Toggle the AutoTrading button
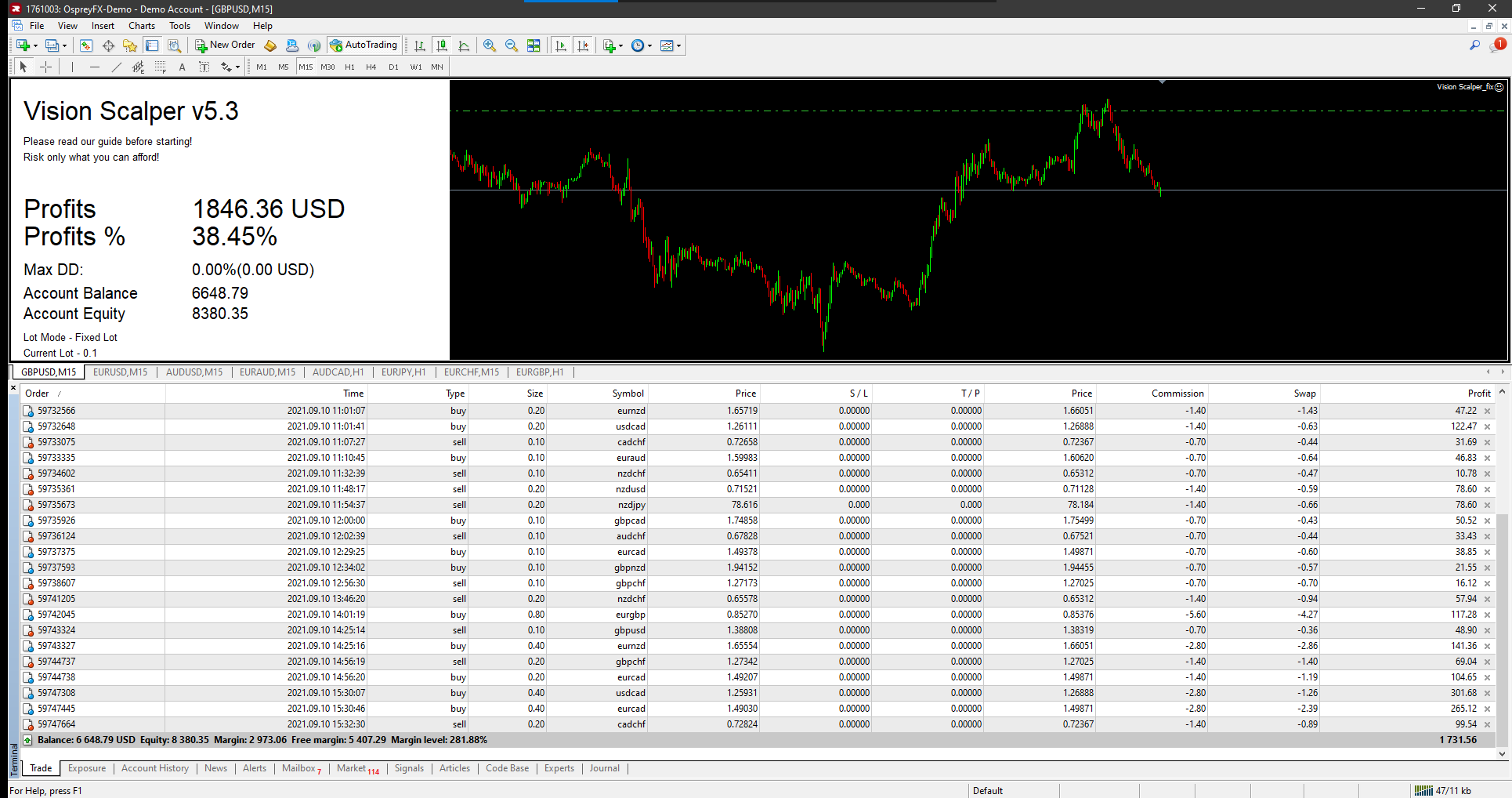The width and height of the screenshot is (1512, 798). pyautogui.click(x=364, y=45)
